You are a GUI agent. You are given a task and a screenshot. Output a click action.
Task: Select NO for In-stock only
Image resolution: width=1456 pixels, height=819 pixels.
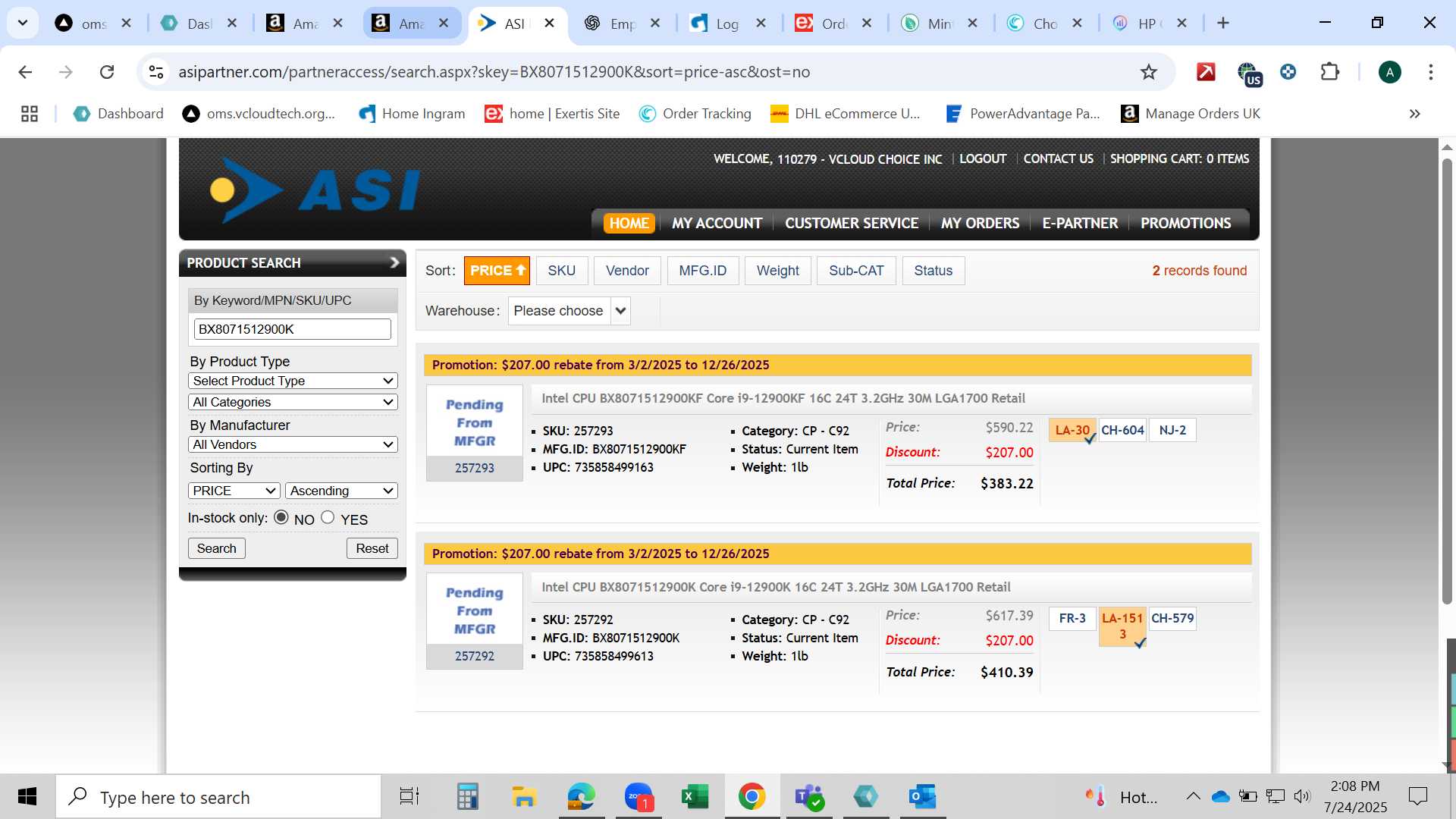click(281, 517)
